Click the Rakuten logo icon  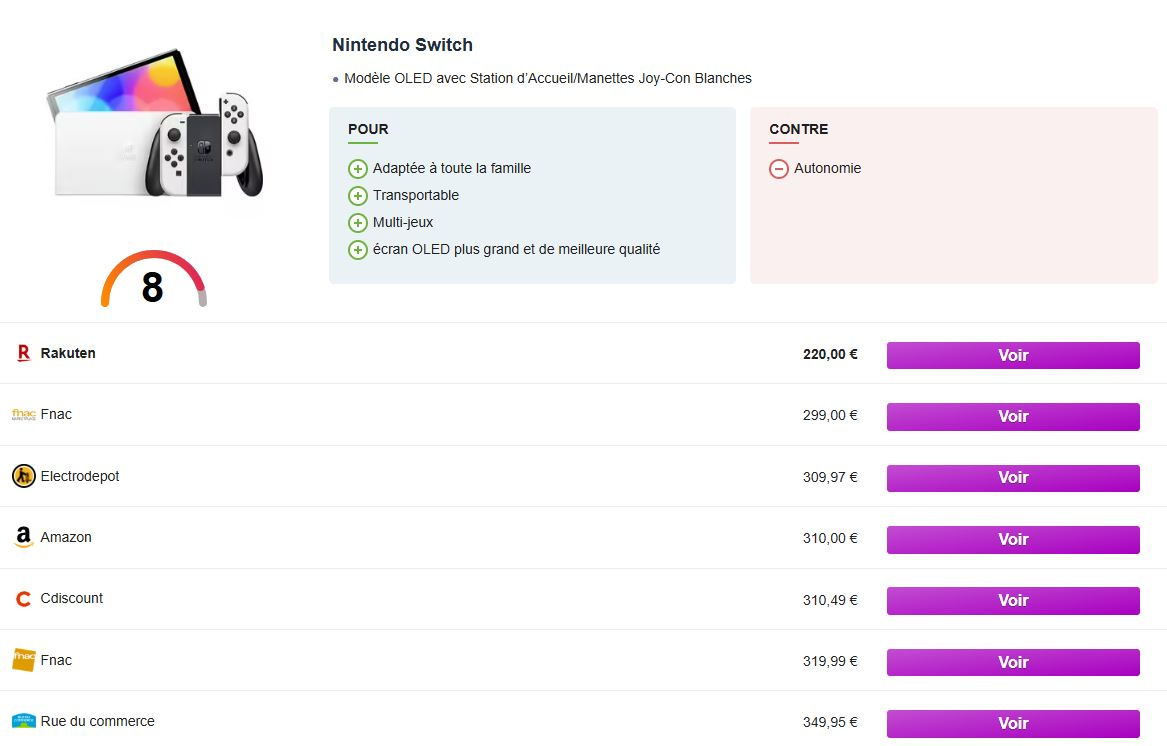[x=24, y=354]
